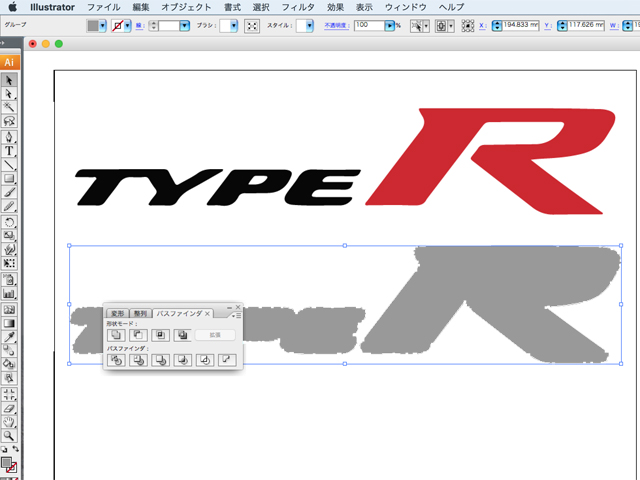Apply Subtract from Shape Area mode

pyautogui.click(x=138, y=335)
